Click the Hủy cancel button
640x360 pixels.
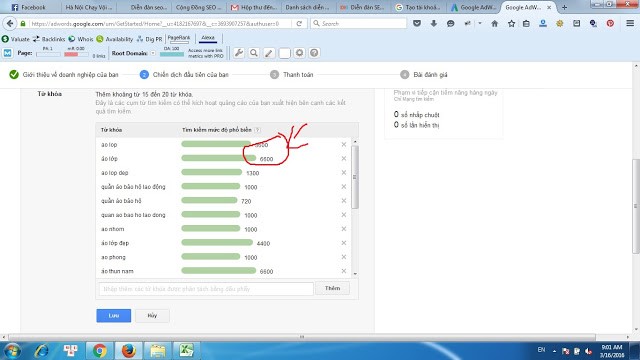(152, 316)
